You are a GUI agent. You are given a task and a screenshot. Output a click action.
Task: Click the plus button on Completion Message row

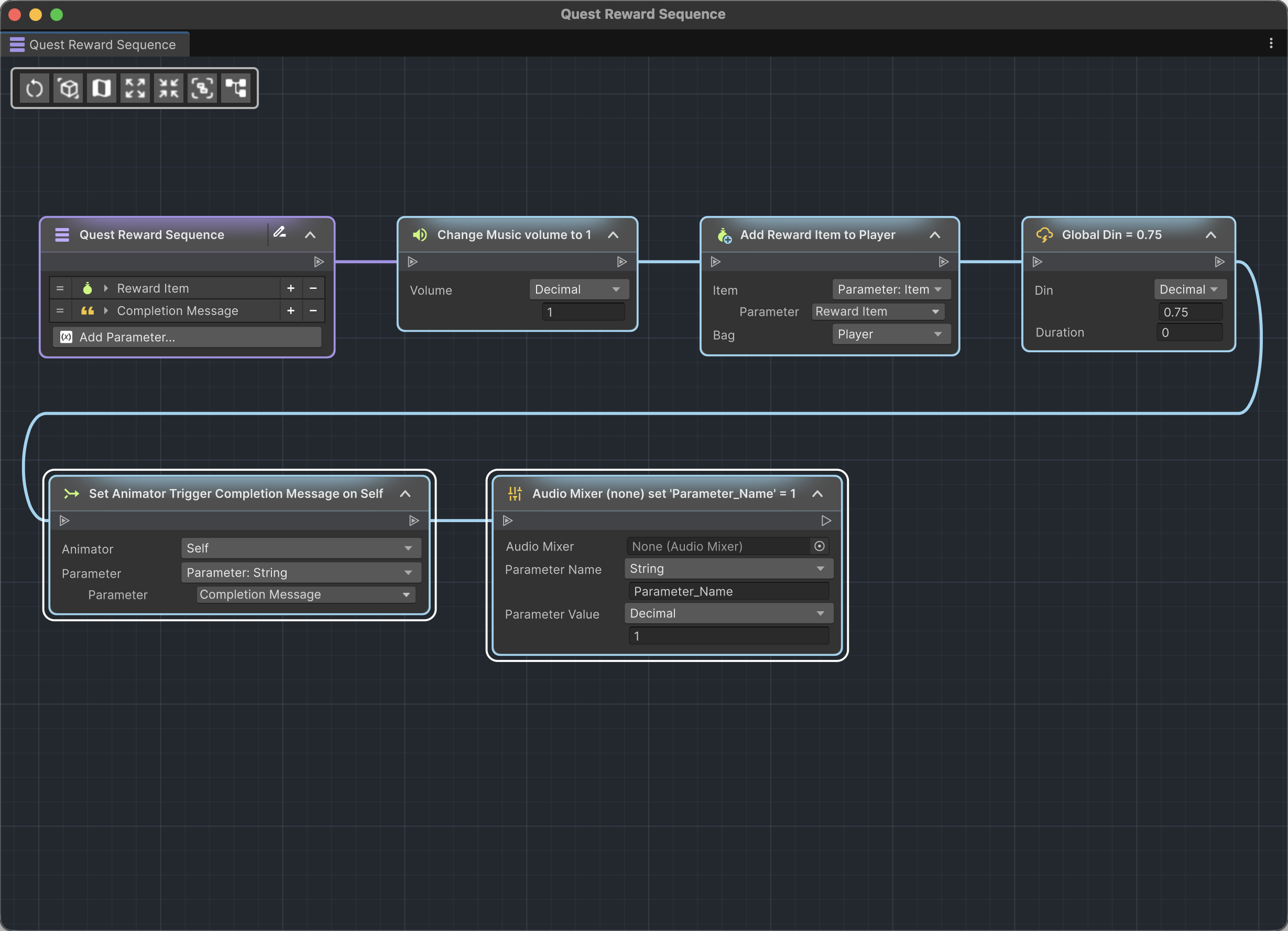coord(291,311)
